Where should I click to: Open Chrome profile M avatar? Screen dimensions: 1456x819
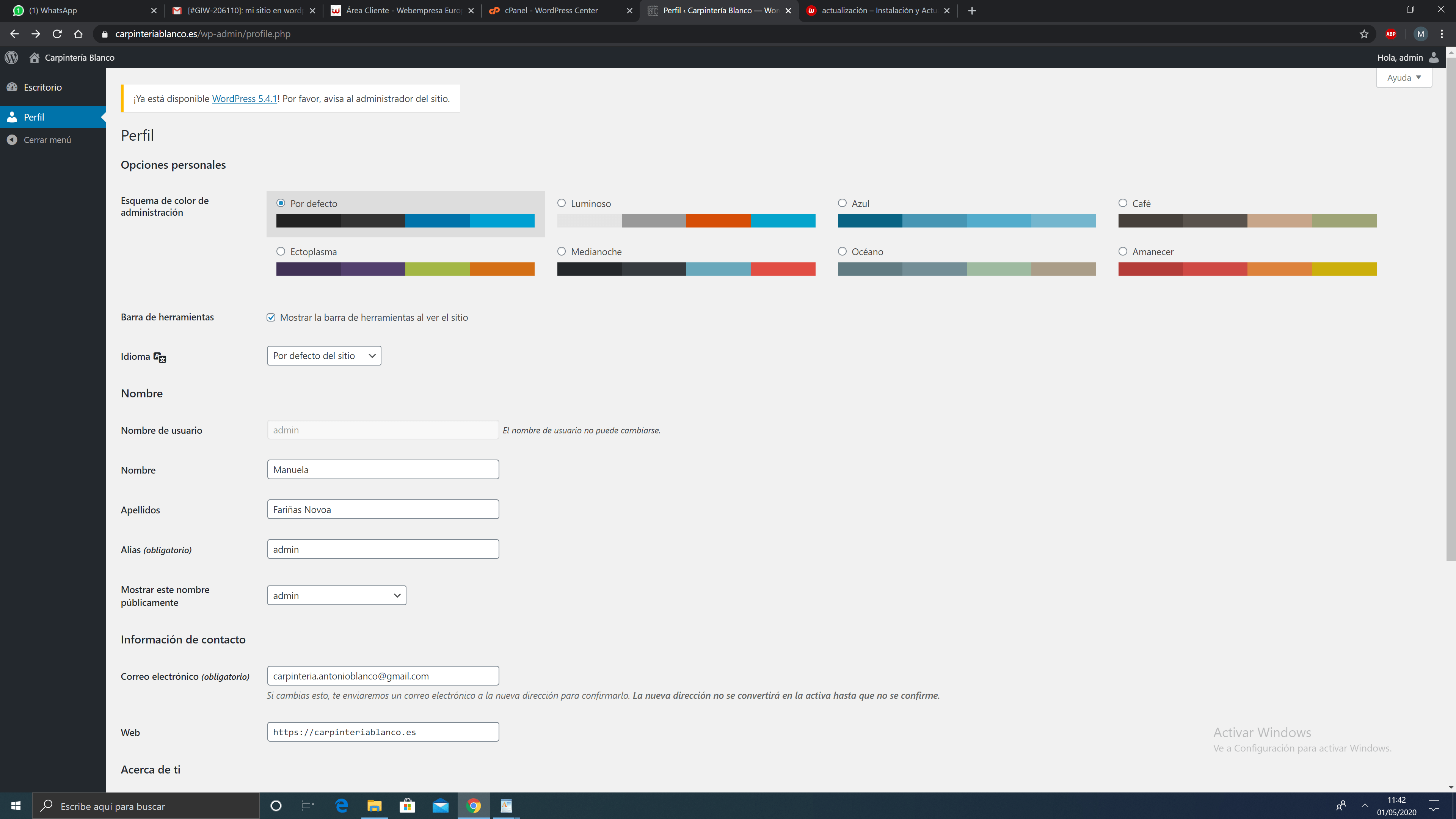click(x=1420, y=34)
